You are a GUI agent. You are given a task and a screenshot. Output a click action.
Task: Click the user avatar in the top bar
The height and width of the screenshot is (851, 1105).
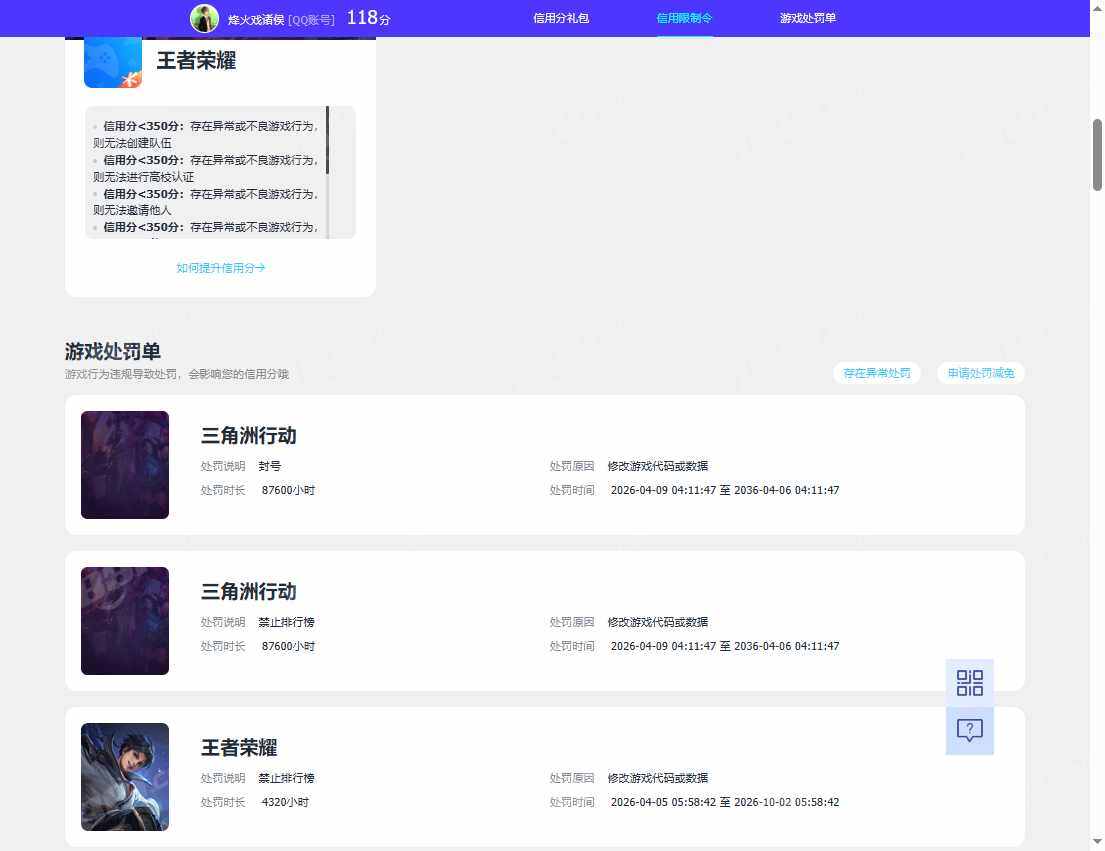point(204,18)
